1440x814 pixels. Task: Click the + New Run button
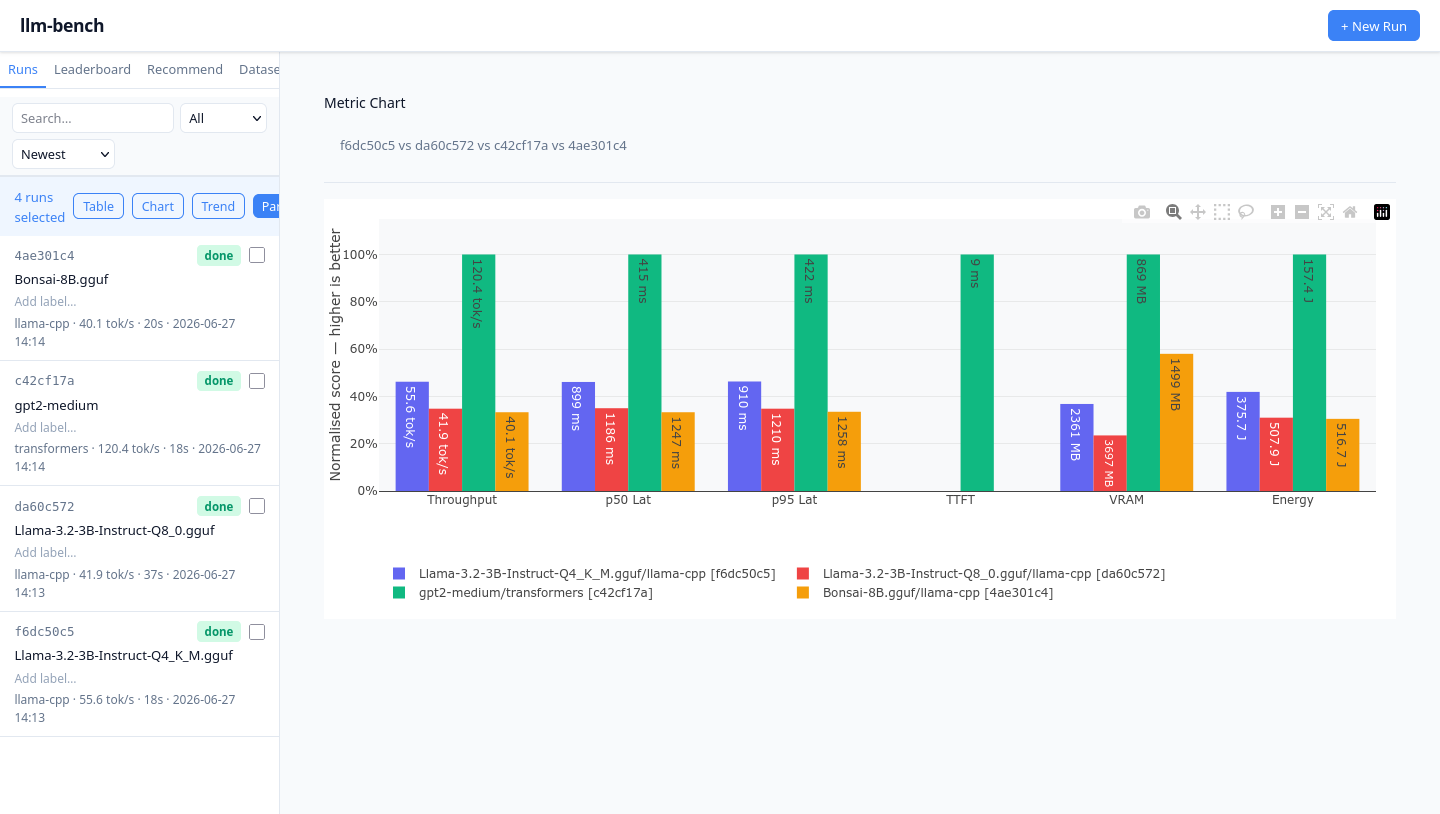pyautogui.click(x=1374, y=26)
